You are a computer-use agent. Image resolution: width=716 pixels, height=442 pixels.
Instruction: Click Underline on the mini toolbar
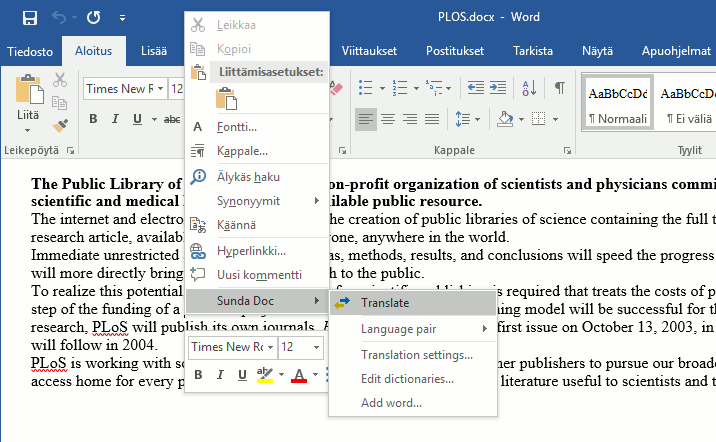pyautogui.click(x=242, y=375)
